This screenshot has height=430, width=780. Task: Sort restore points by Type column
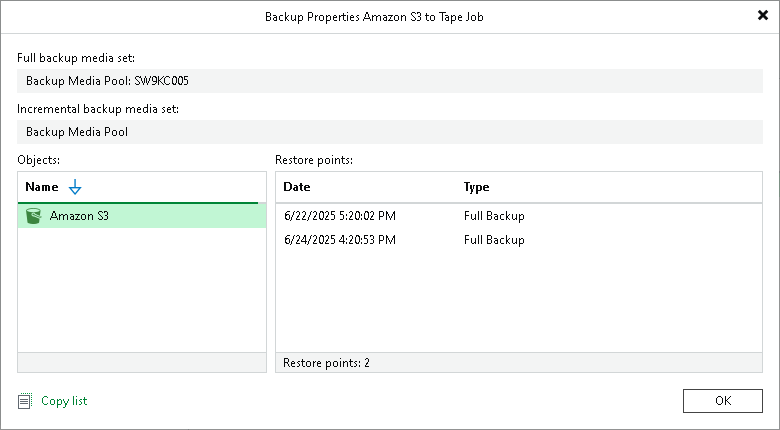pyautogui.click(x=477, y=187)
